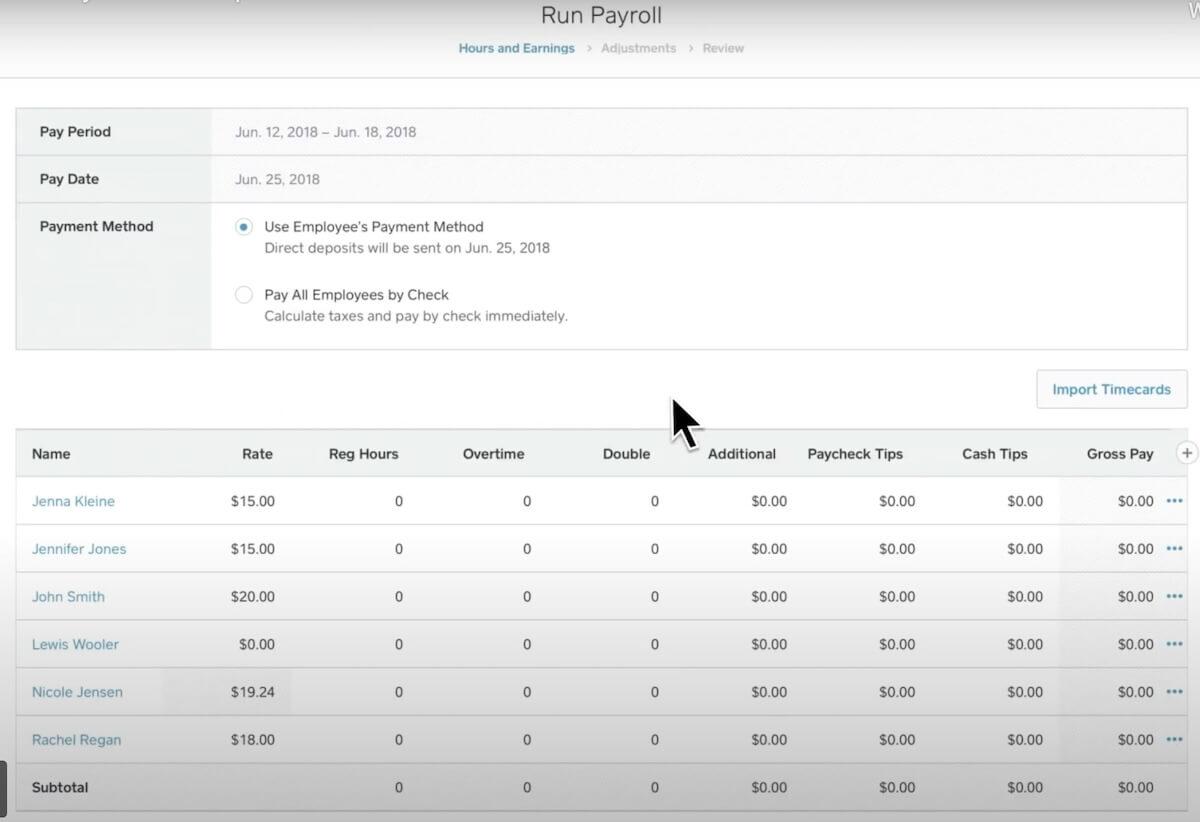
Task: Open more options for Jenna Kleine row
Action: pyautogui.click(x=1174, y=501)
